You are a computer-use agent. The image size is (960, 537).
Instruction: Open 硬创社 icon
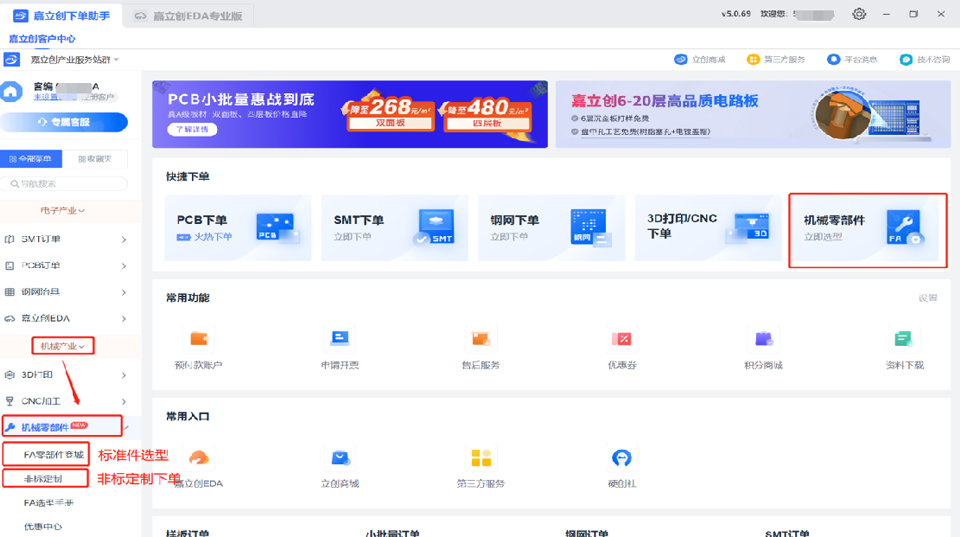click(621, 457)
